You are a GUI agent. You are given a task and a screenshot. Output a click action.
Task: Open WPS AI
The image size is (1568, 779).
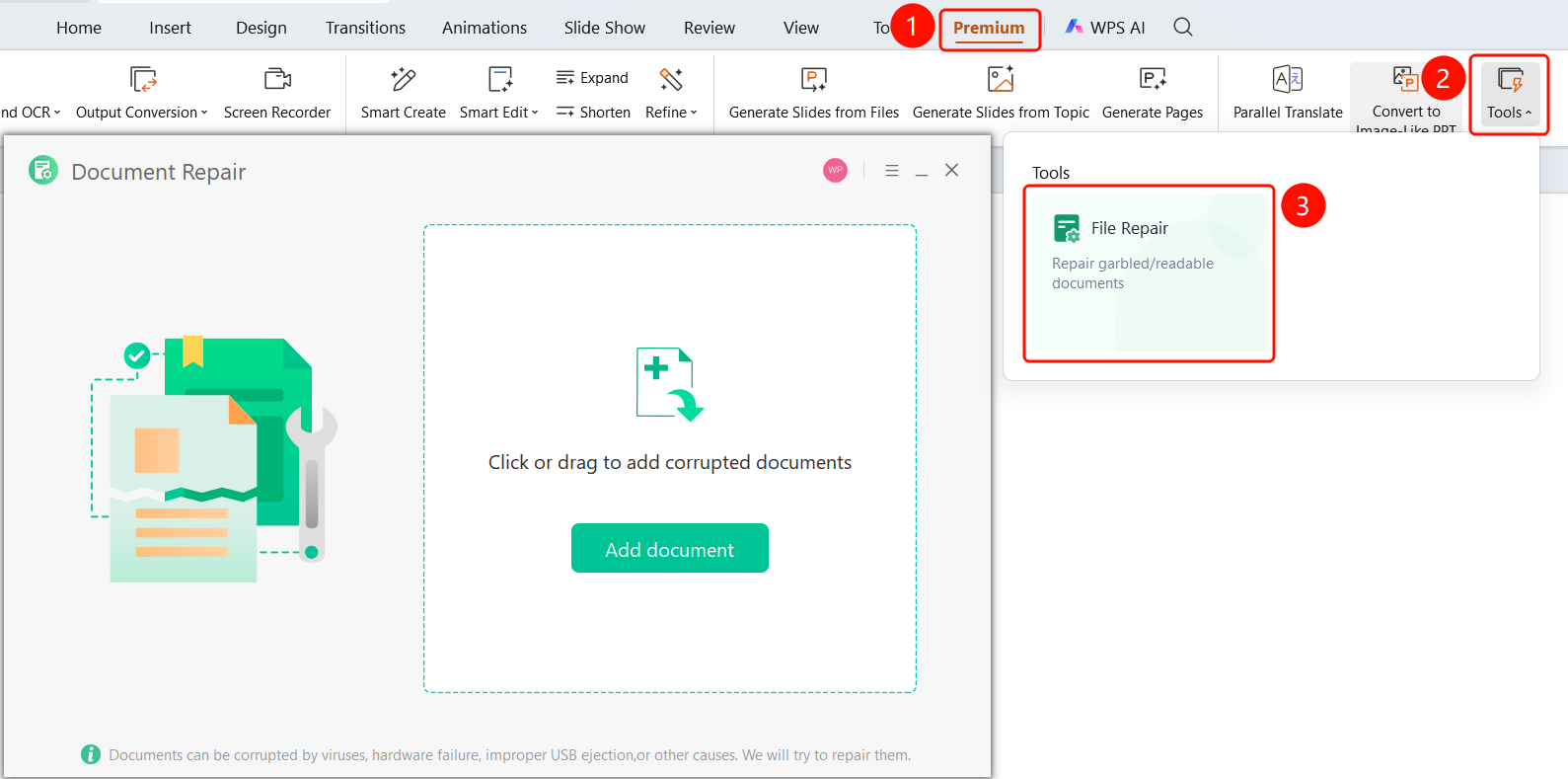1105,28
